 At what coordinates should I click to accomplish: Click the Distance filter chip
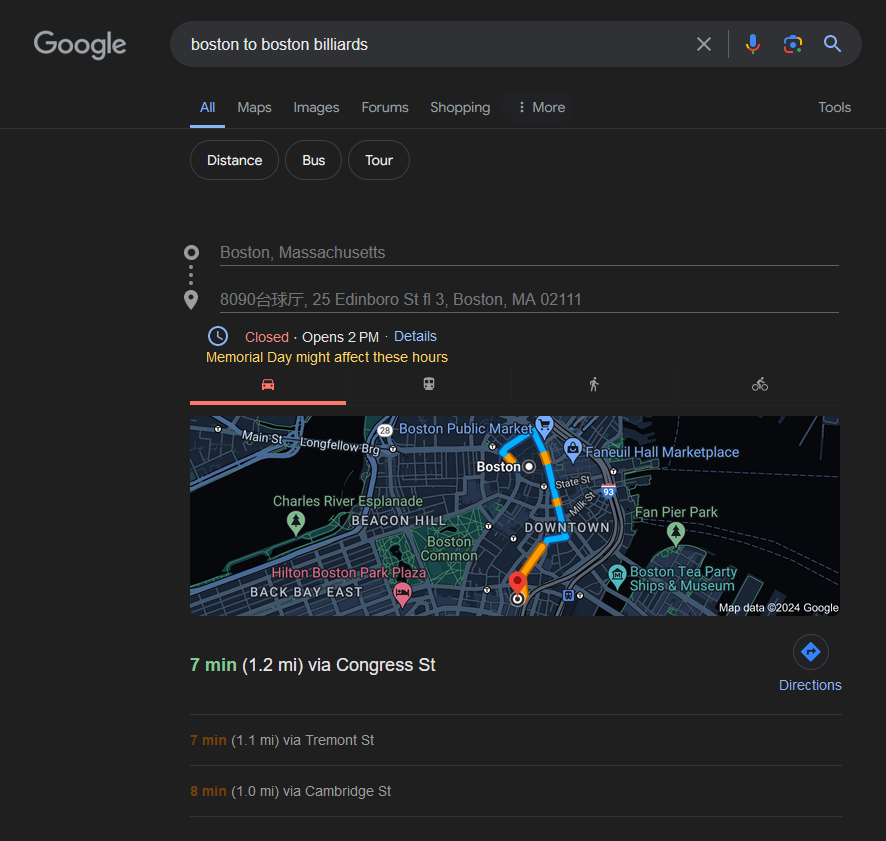(x=234, y=160)
